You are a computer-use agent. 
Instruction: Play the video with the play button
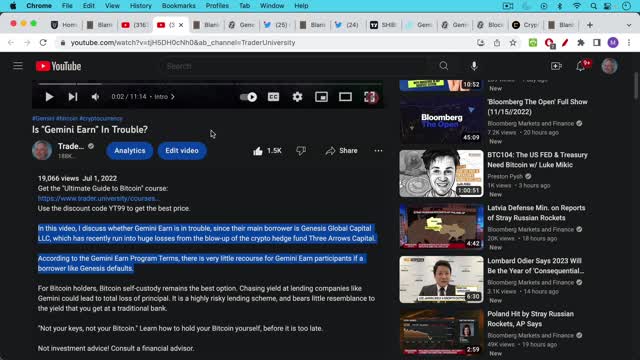tap(49, 97)
